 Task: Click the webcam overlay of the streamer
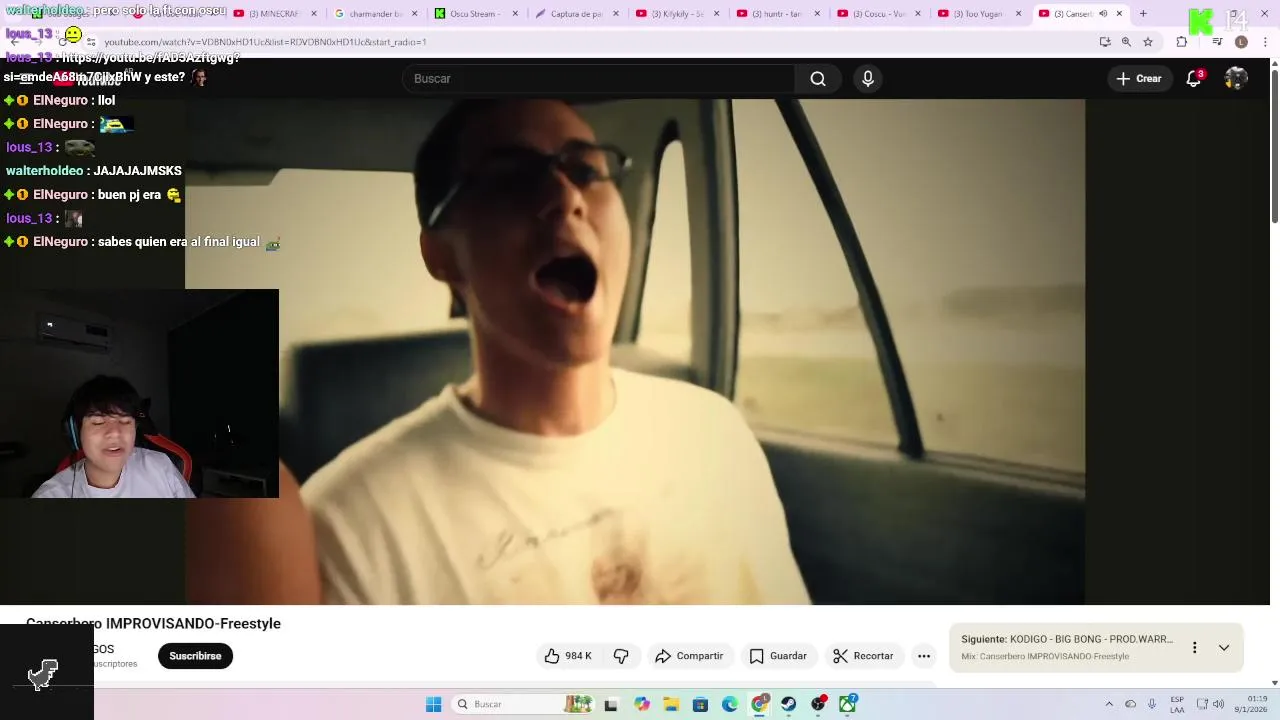pos(139,394)
